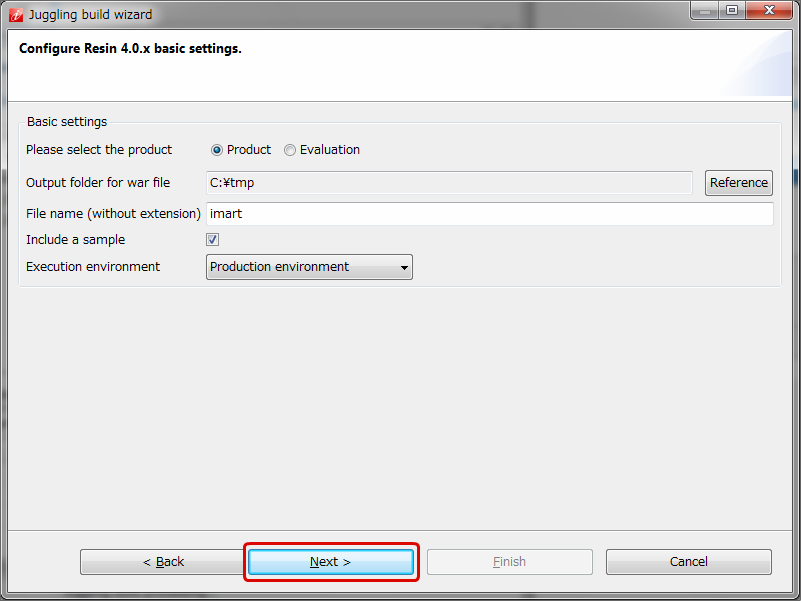Click the 'Execution environment' label
The width and height of the screenshot is (801, 601).
pos(93,267)
